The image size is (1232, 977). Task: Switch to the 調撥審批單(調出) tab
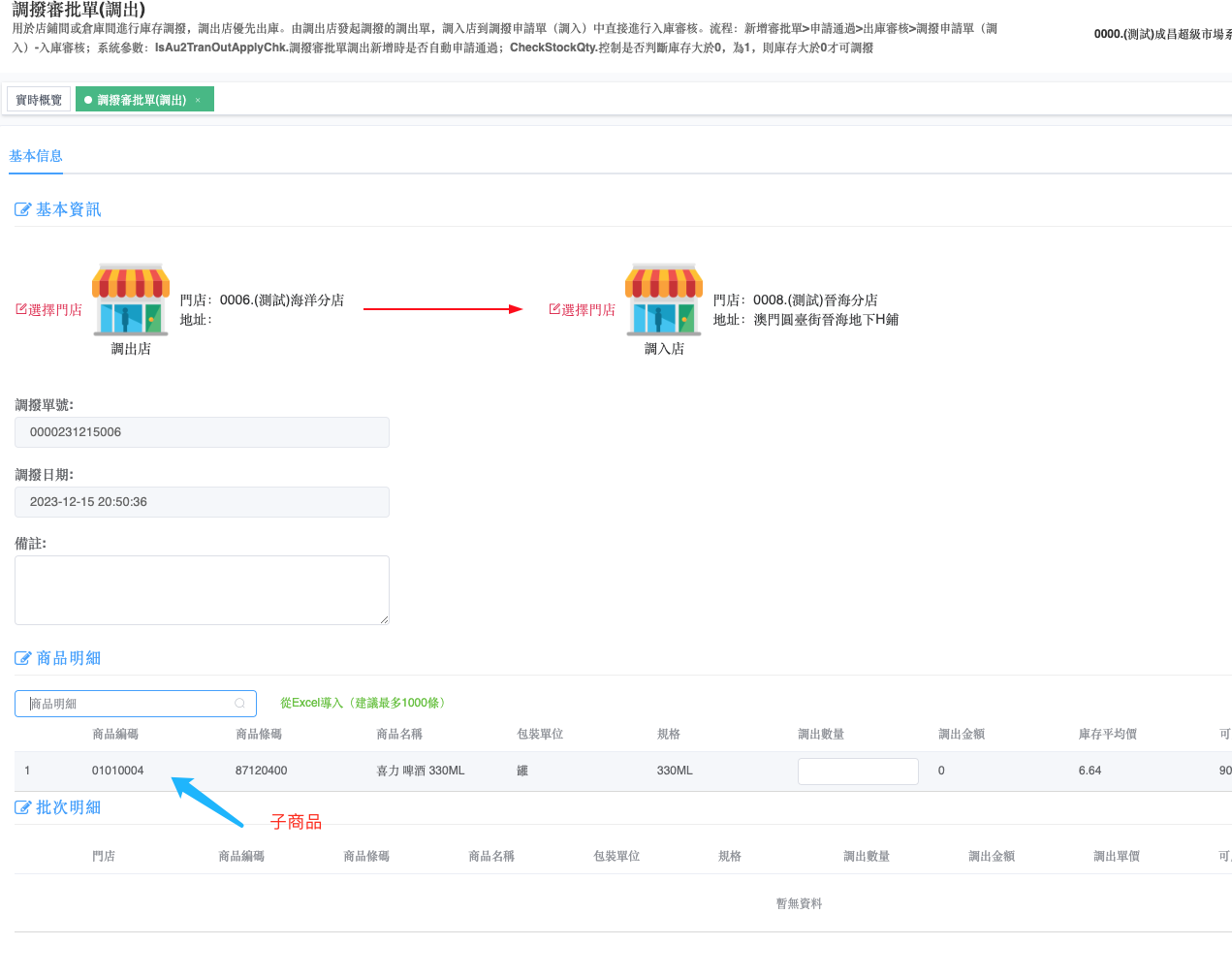pyautogui.click(x=142, y=100)
